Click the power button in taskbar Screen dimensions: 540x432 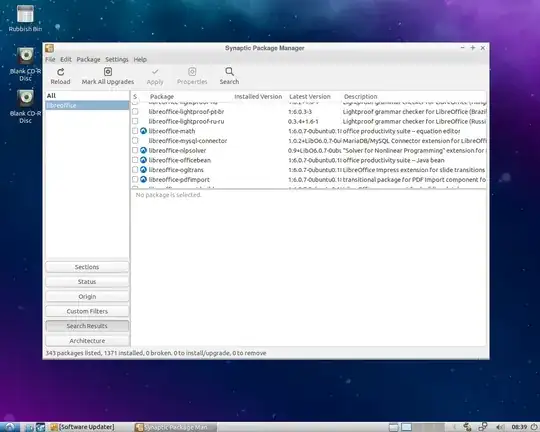click(535, 427)
